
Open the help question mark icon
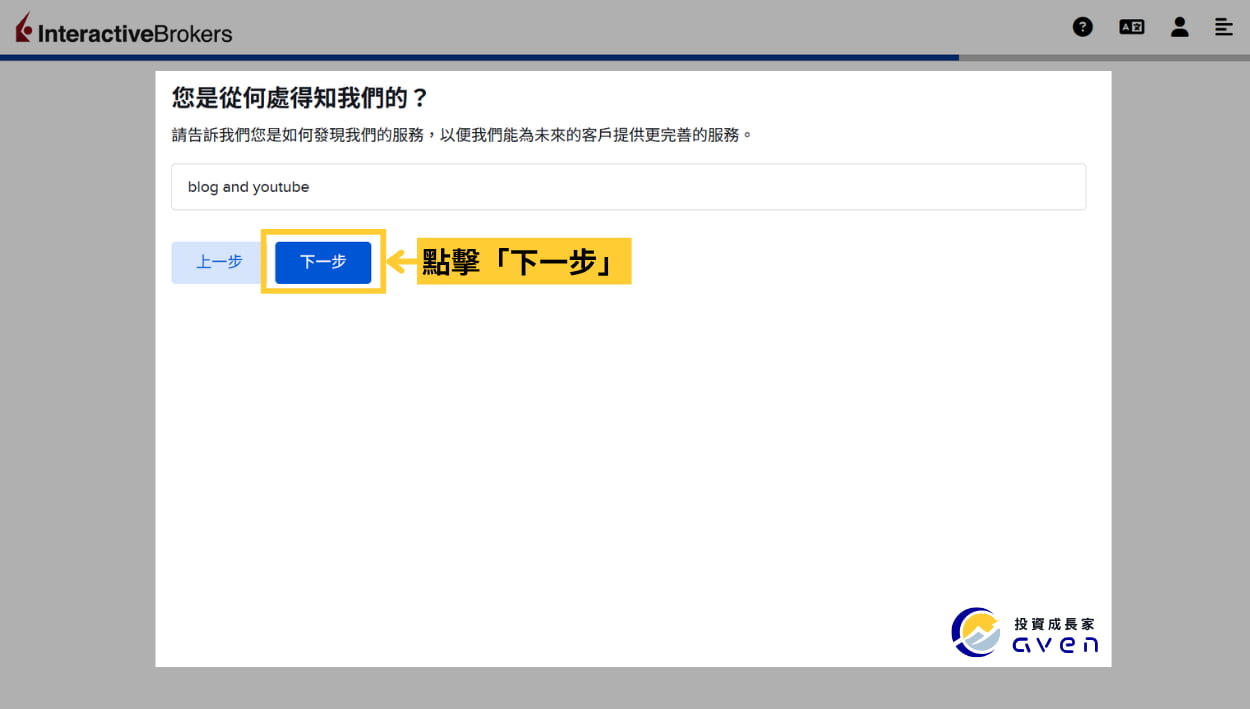1083,27
